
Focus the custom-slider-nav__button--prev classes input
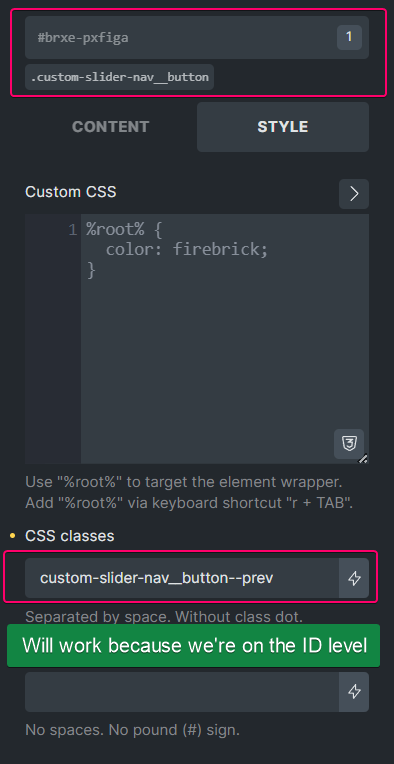(x=182, y=578)
